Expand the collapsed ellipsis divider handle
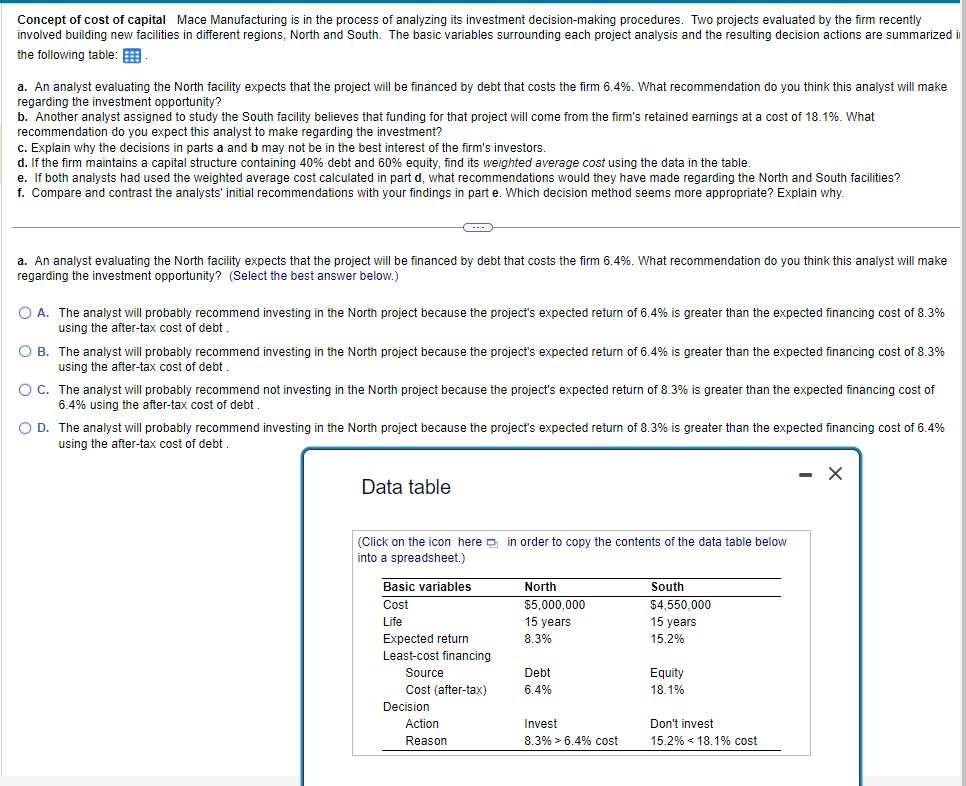Viewport: 966px width, 786px height. 478,227
